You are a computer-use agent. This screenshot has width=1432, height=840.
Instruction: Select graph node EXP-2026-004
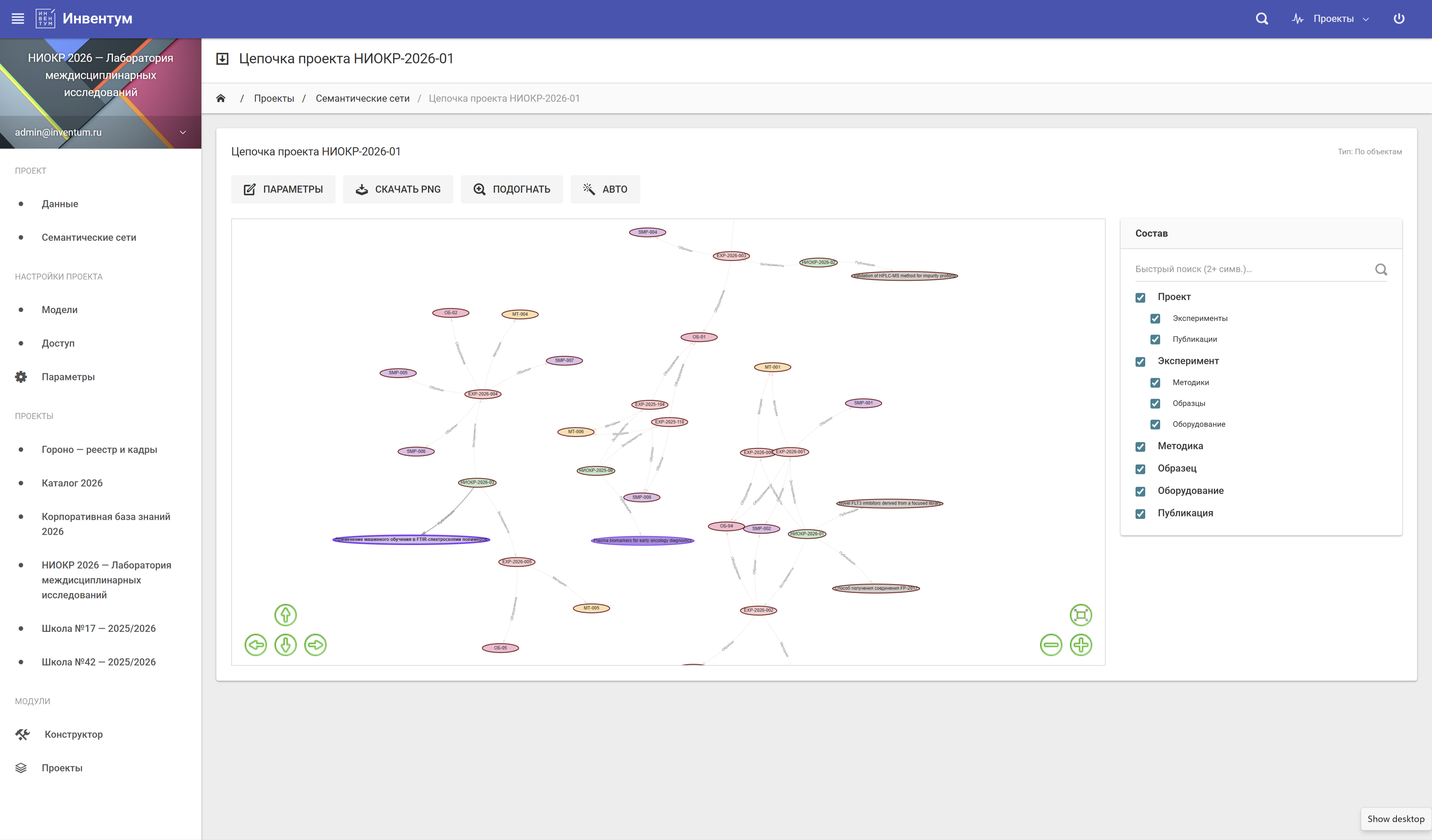(483, 394)
